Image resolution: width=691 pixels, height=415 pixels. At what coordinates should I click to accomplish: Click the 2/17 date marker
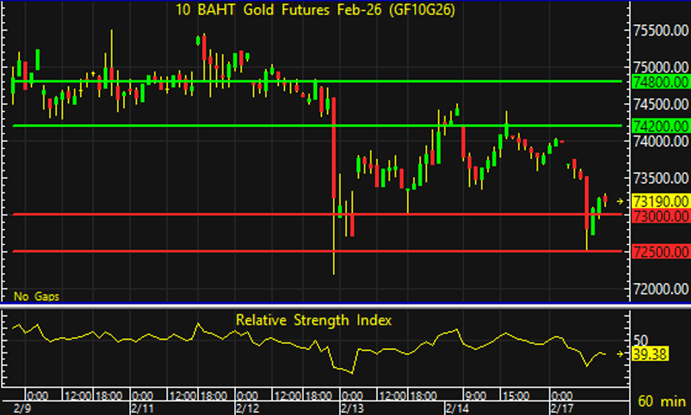tap(565, 408)
